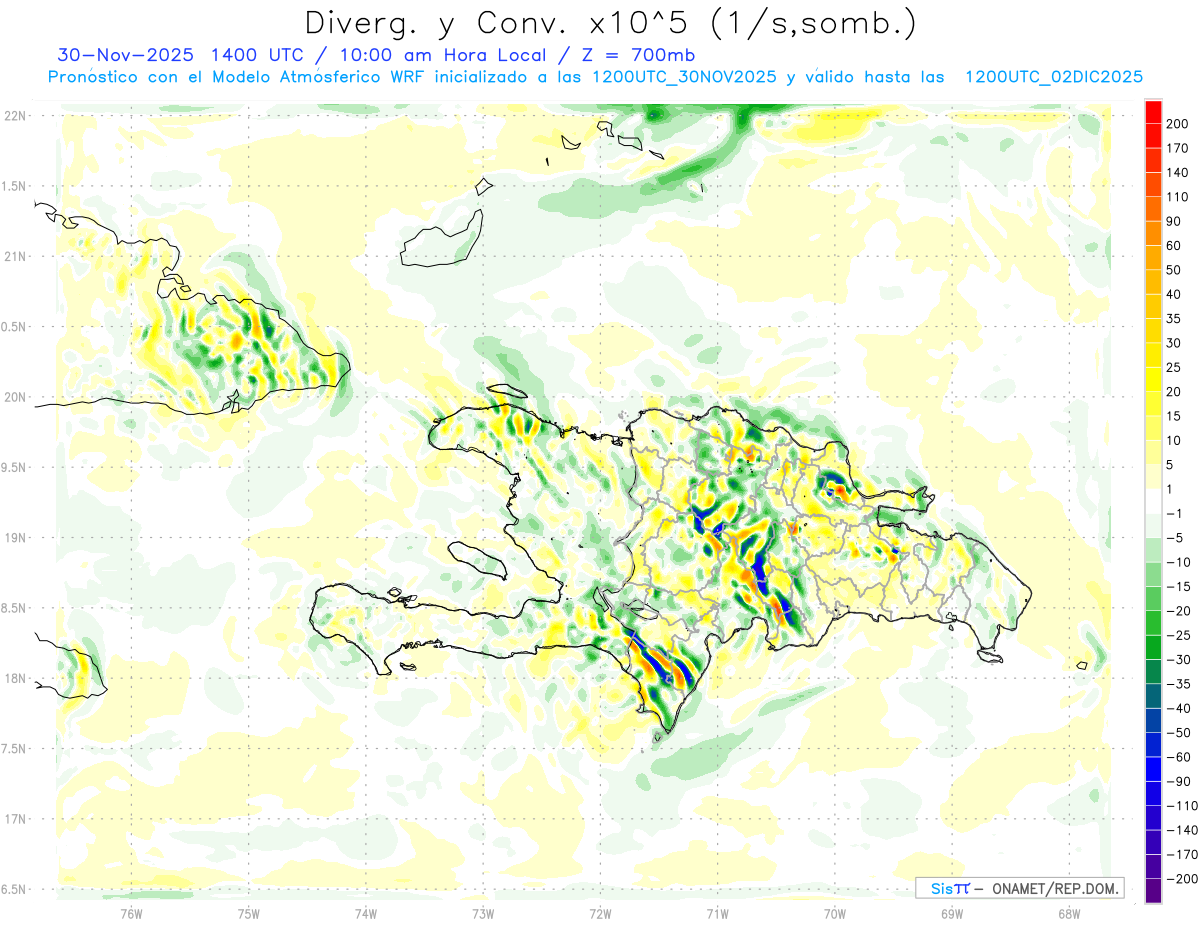Click the '71W' longitude label
The width and height of the screenshot is (1200, 927).
click(717, 912)
